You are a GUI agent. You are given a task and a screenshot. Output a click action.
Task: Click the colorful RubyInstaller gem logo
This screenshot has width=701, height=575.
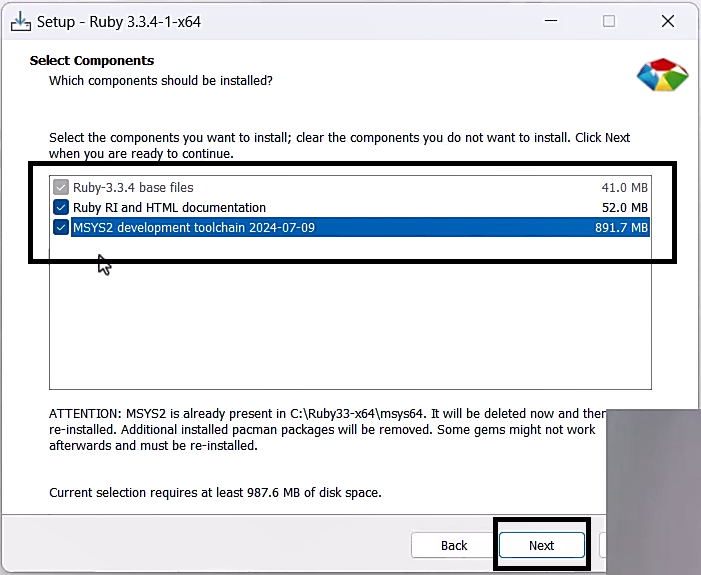coord(661,78)
